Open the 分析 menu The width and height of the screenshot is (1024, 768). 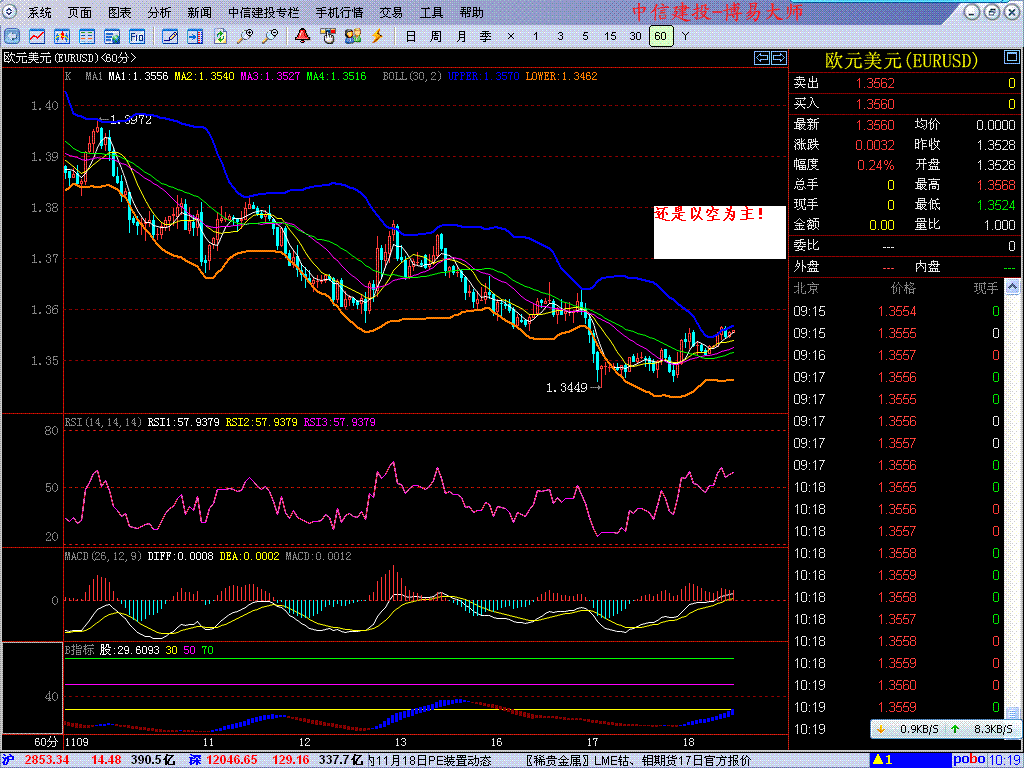159,13
